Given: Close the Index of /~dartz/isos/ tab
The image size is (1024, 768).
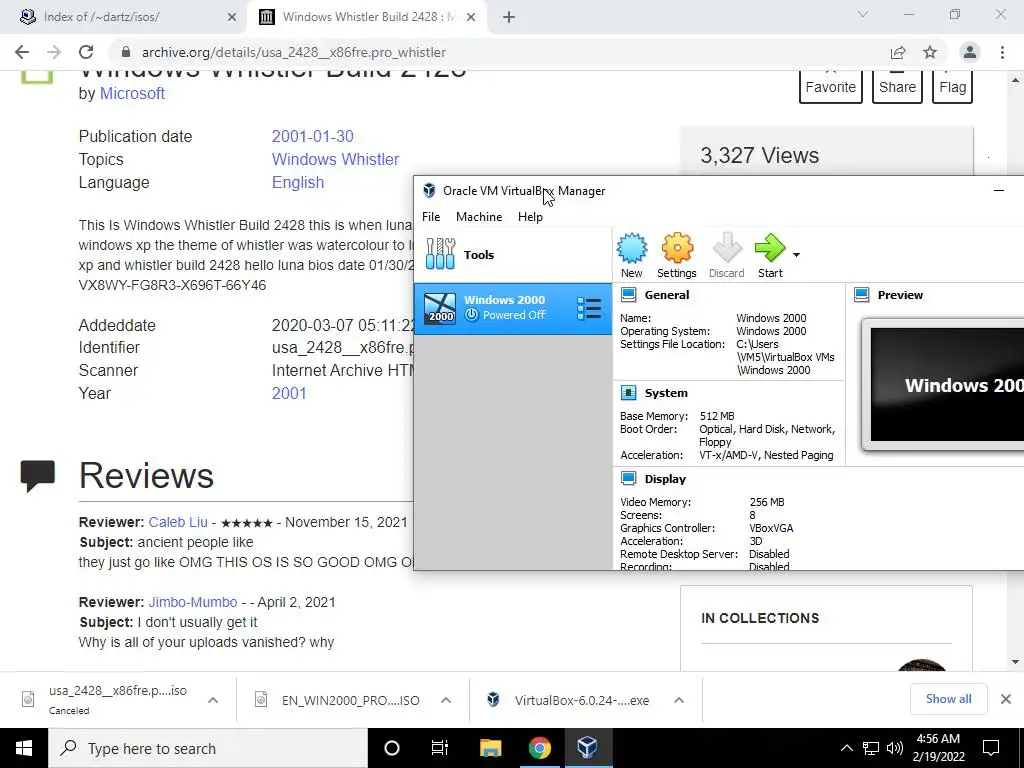Looking at the screenshot, I should tap(231, 17).
